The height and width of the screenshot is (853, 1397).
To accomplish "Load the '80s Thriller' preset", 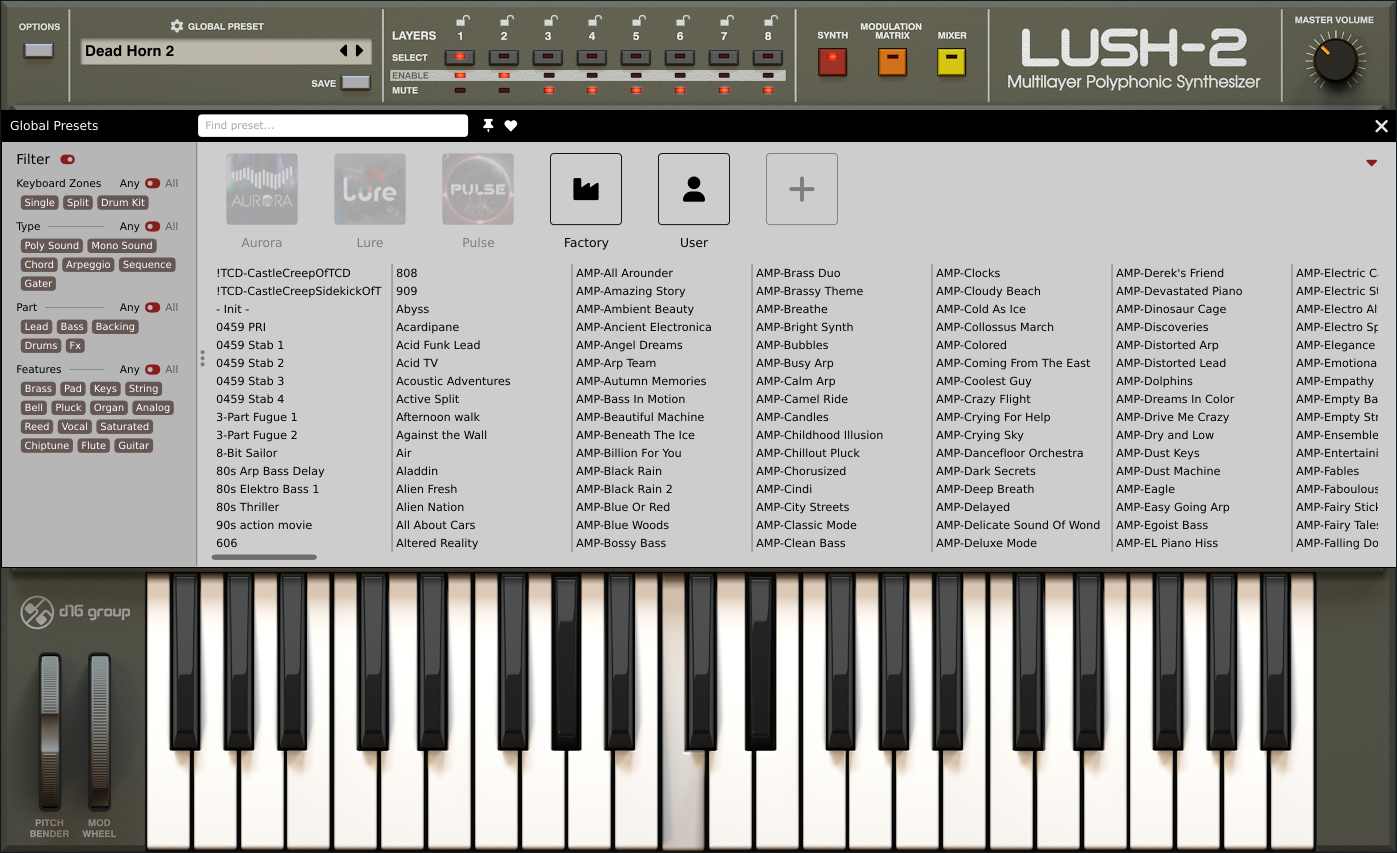I will (x=248, y=507).
